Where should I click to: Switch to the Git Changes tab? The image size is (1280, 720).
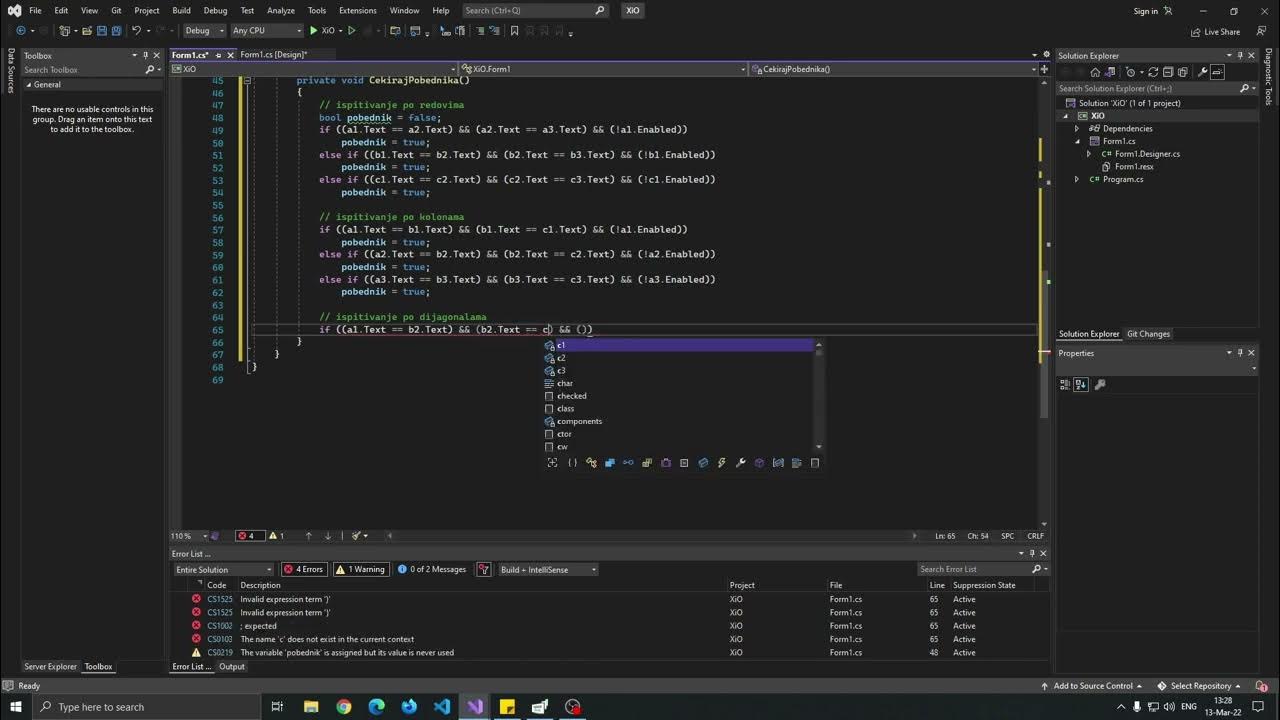point(1148,334)
